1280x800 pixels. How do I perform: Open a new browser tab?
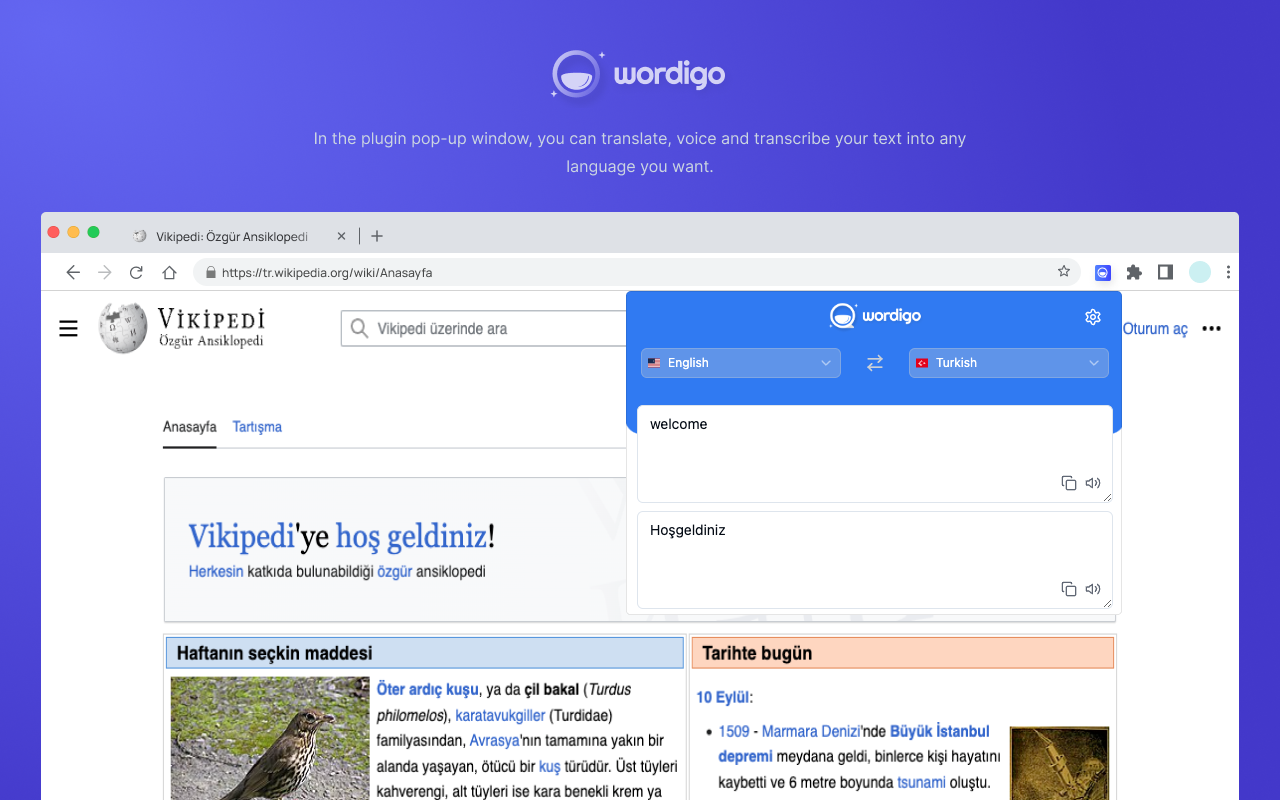[377, 236]
